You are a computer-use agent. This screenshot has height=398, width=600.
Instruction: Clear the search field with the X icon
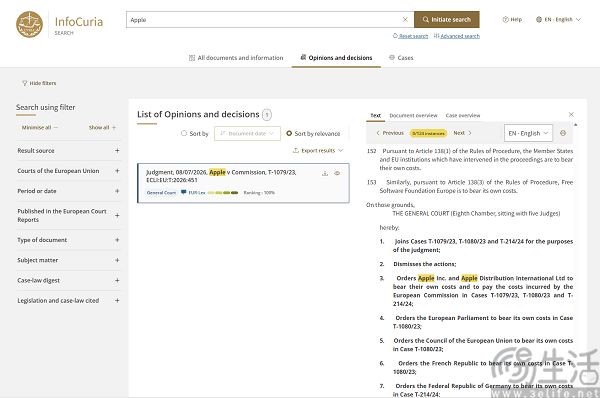[x=405, y=20]
